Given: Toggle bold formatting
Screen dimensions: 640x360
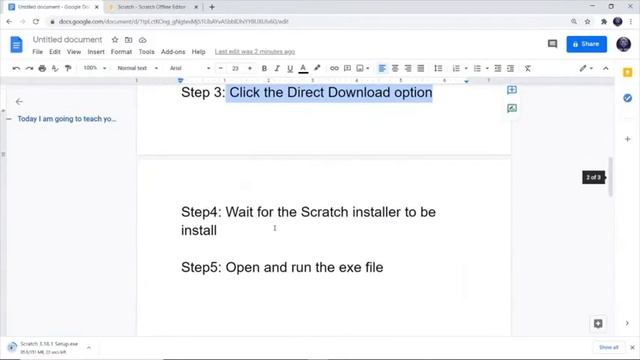Looking at the screenshot, I should click(264, 69).
